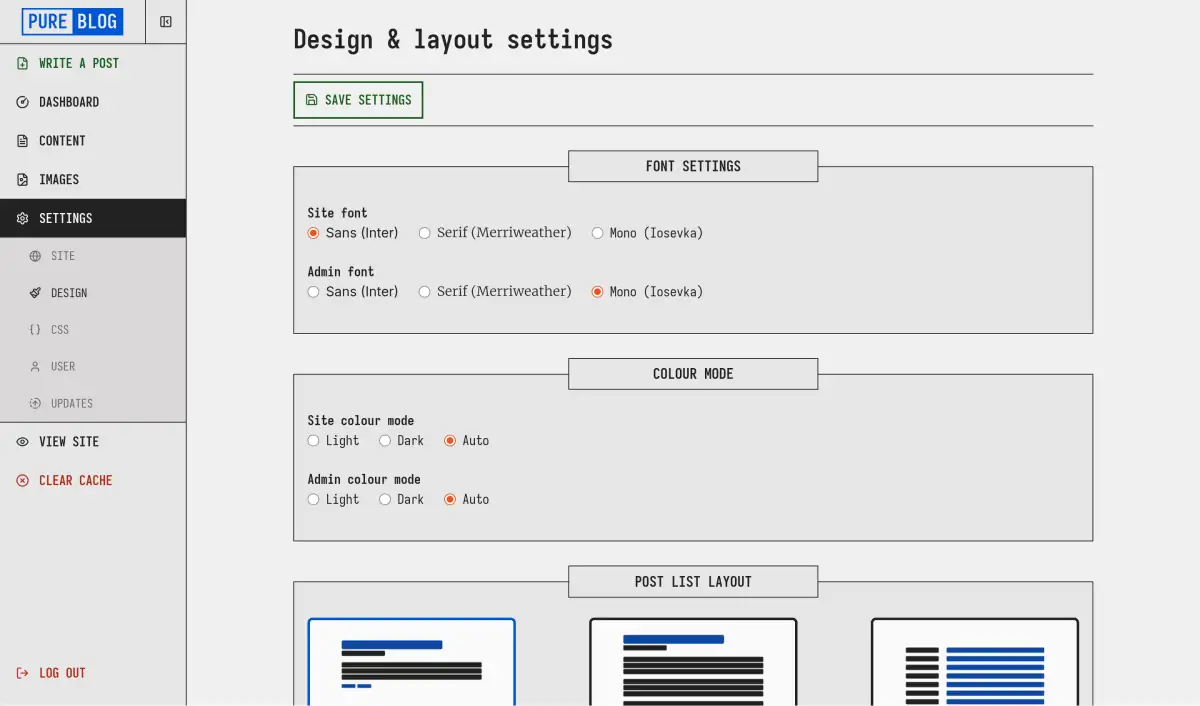Click the Pure Blog logo
1200x706 pixels.
pos(72,21)
